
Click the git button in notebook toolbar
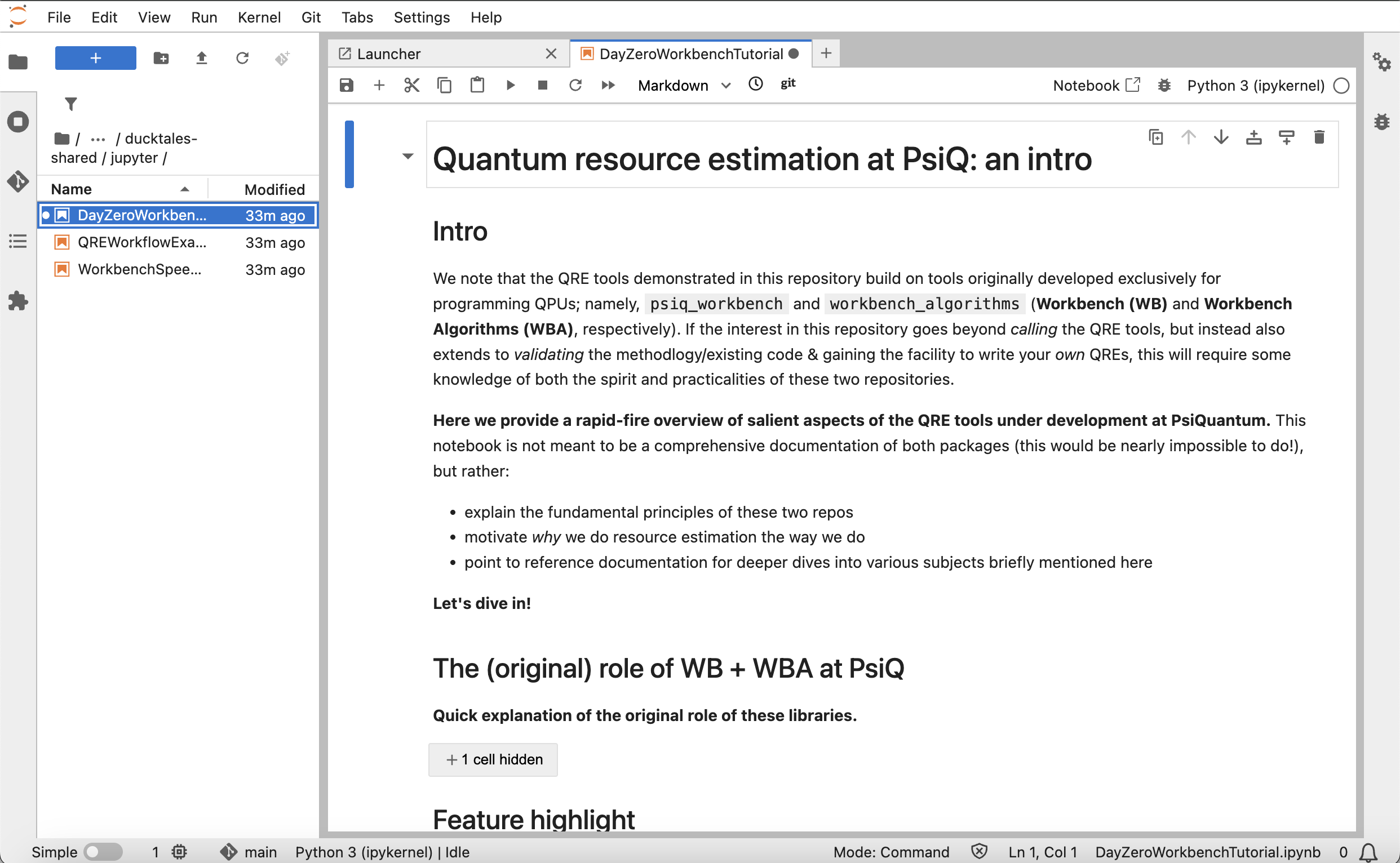click(x=788, y=84)
